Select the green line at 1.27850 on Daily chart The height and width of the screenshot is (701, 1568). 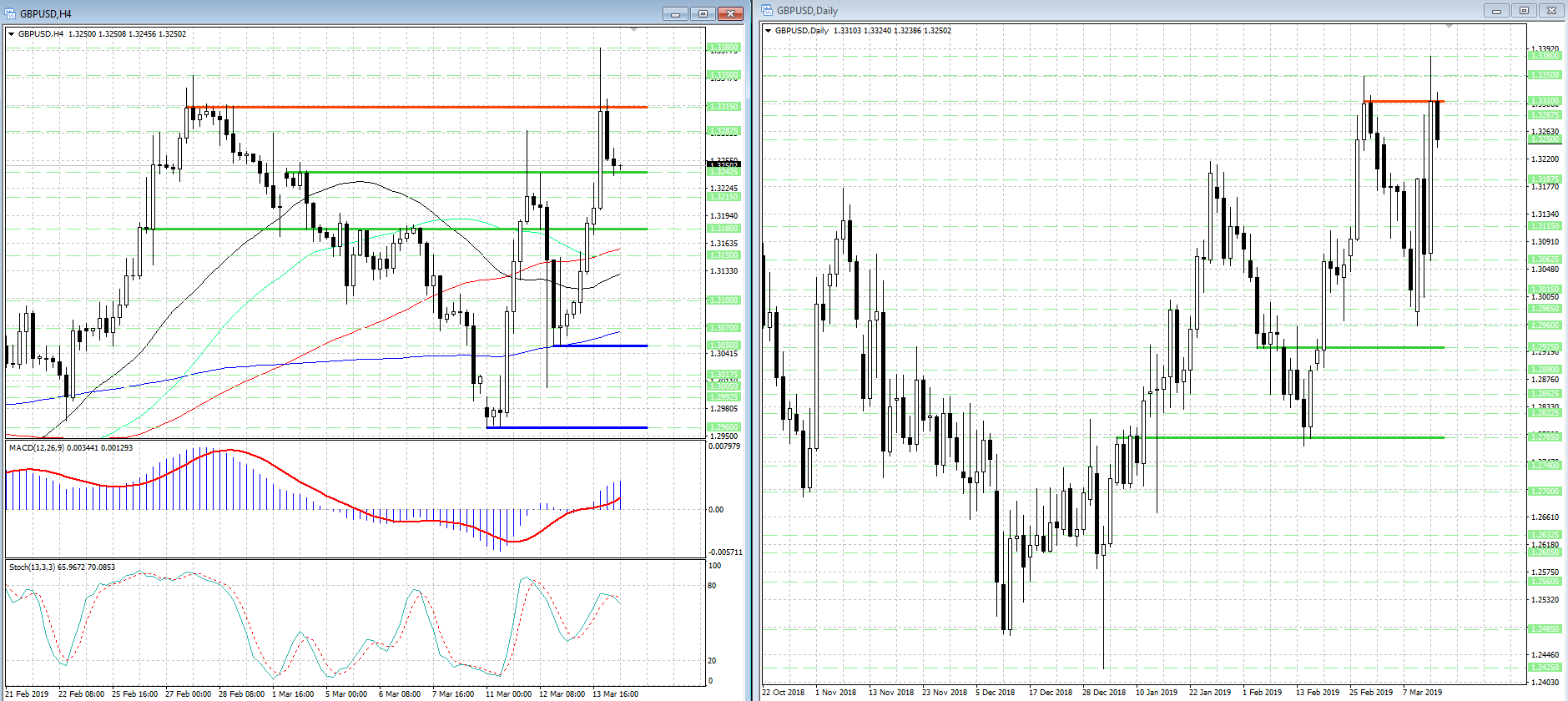click(x=1280, y=437)
